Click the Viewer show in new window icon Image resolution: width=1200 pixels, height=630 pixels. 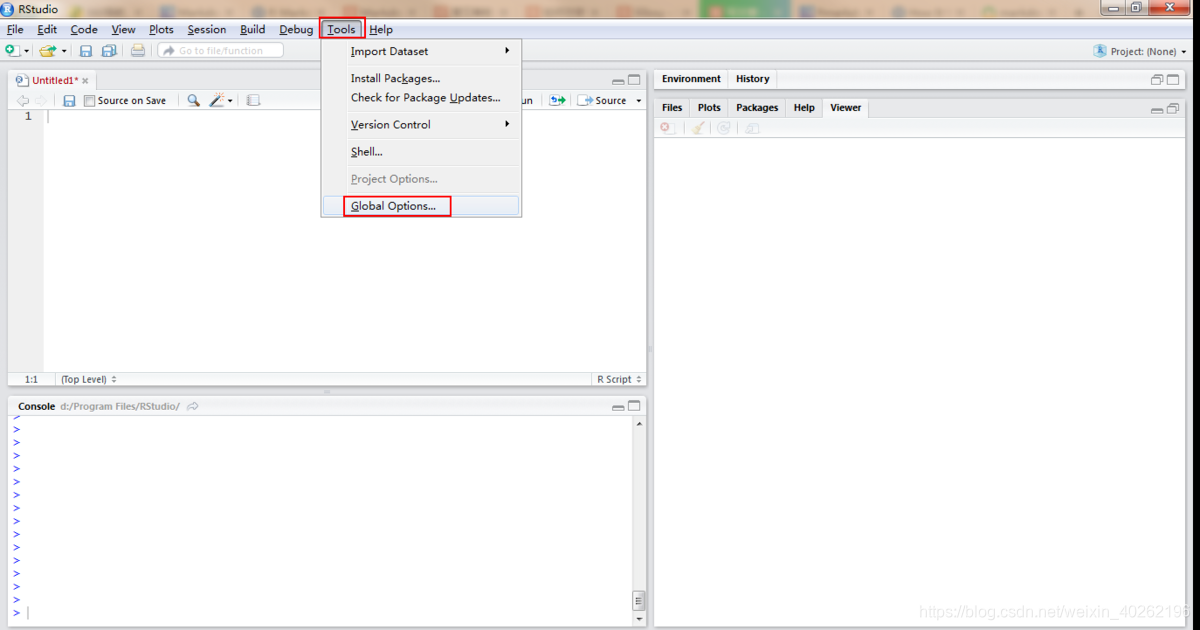751,129
